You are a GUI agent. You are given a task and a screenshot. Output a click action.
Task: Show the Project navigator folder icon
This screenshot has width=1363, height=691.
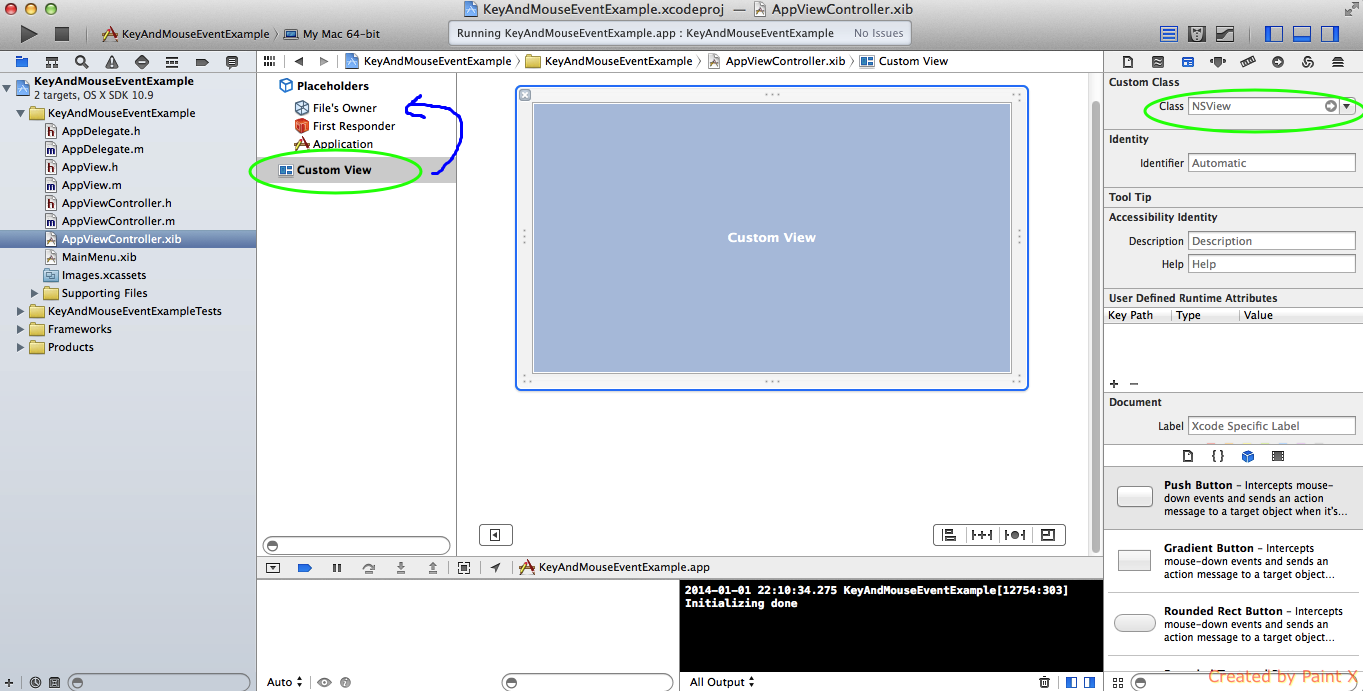point(21,62)
